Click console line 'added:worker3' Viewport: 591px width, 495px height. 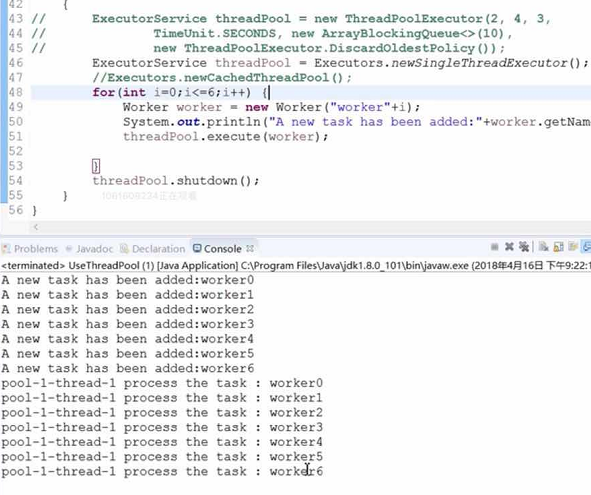[x=127, y=324]
